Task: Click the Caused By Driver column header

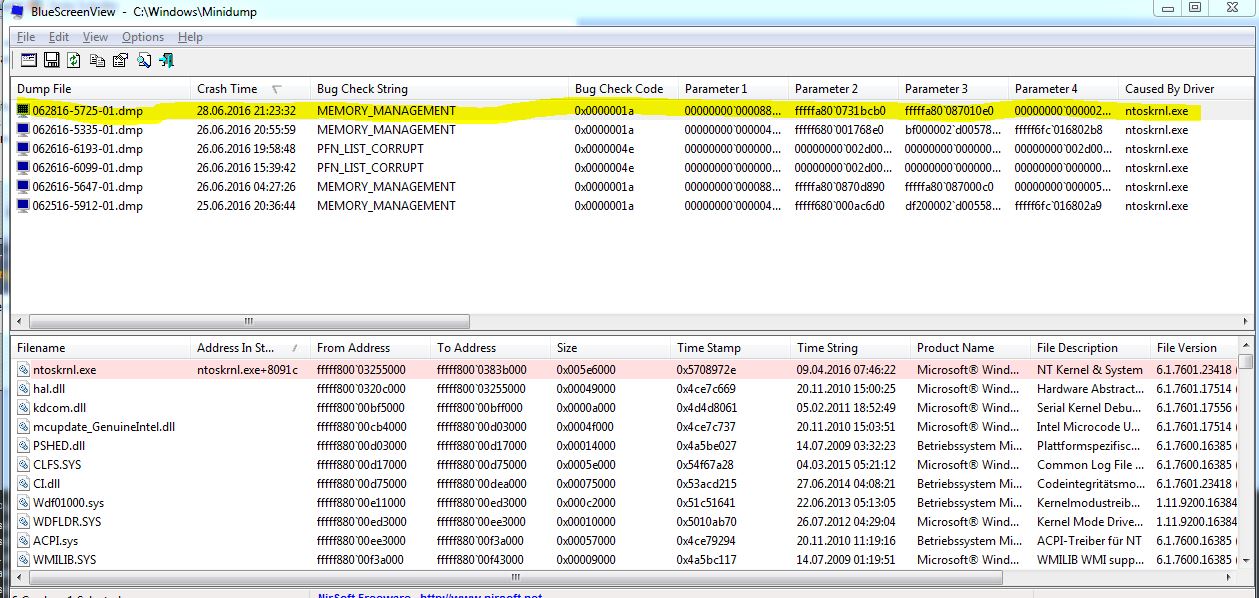Action: point(1170,89)
